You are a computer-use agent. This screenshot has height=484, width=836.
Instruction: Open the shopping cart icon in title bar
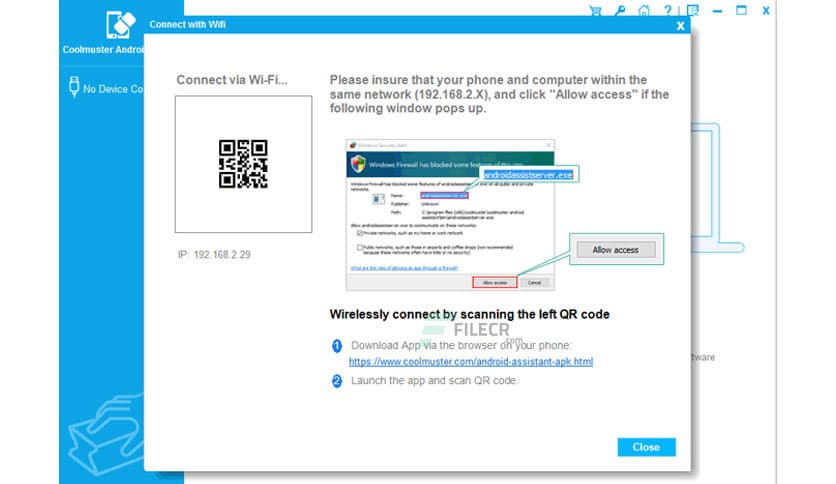(x=595, y=11)
